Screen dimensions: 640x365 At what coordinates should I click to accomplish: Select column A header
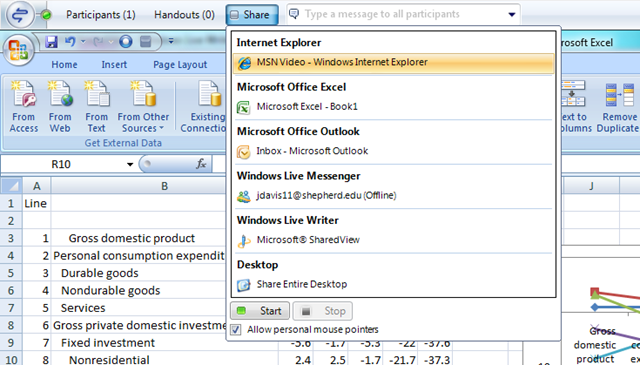37,186
